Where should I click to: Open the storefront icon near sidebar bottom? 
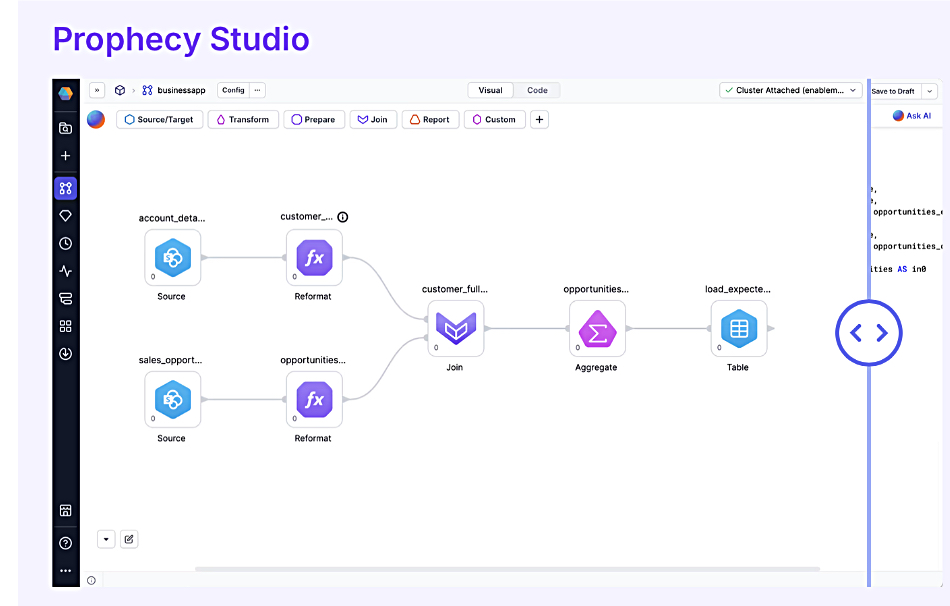65,510
